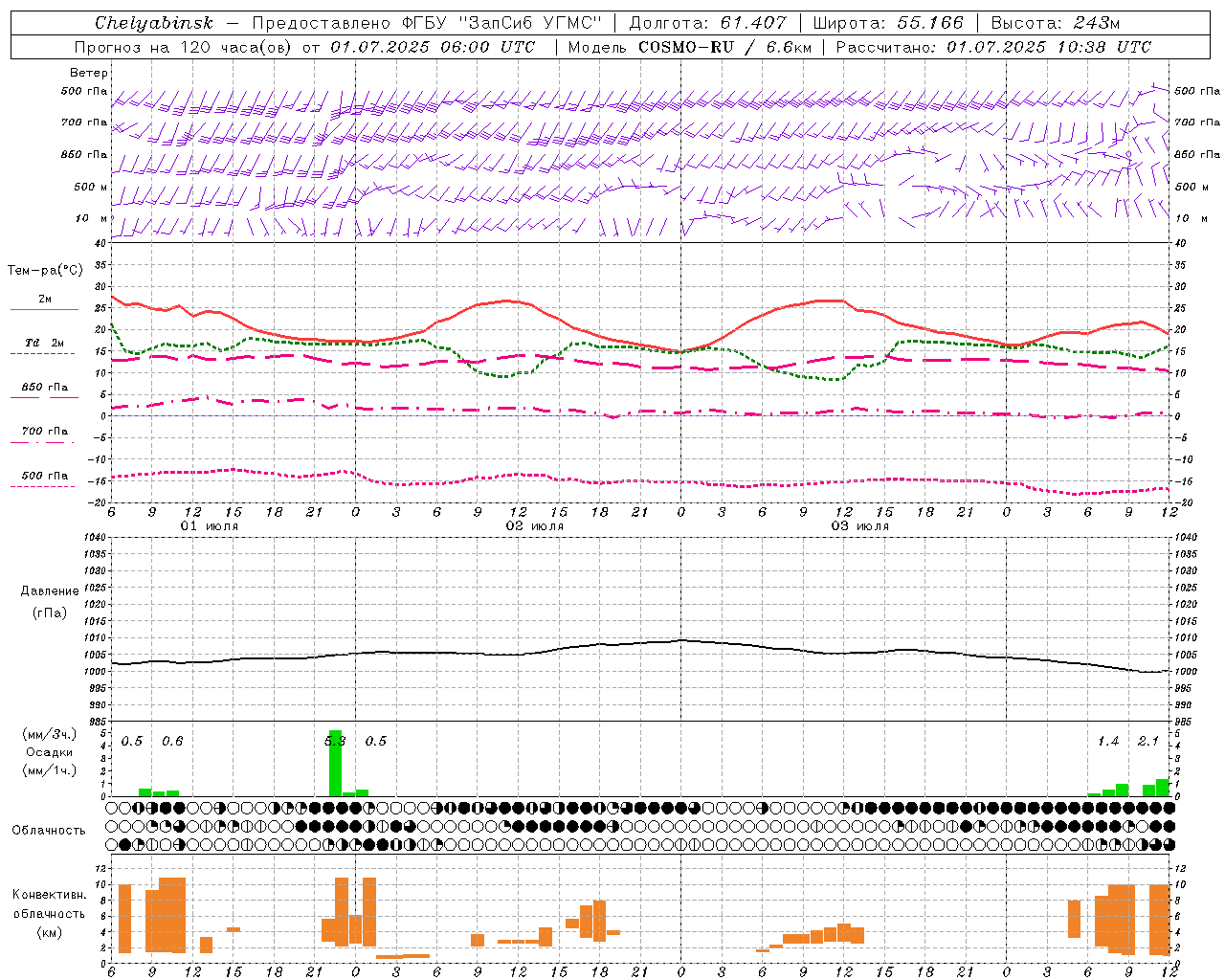Click the "Прогноз на 120 часа(ов)" forecast header
This screenshot has width=1225, height=980.
(x=184, y=47)
